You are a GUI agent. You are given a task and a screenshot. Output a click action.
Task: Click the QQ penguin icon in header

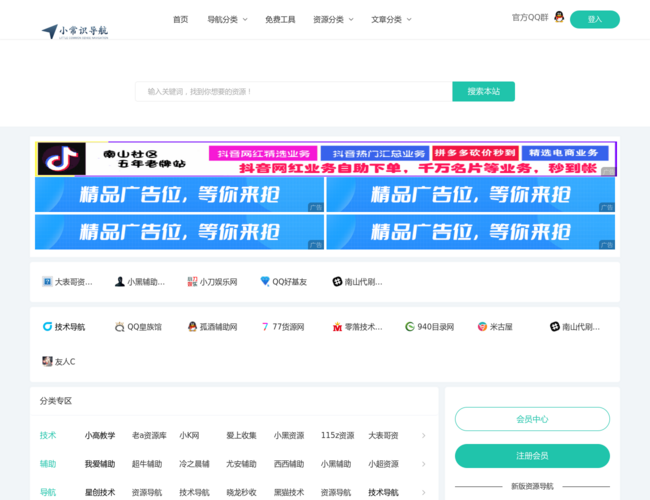tap(559, 17)
